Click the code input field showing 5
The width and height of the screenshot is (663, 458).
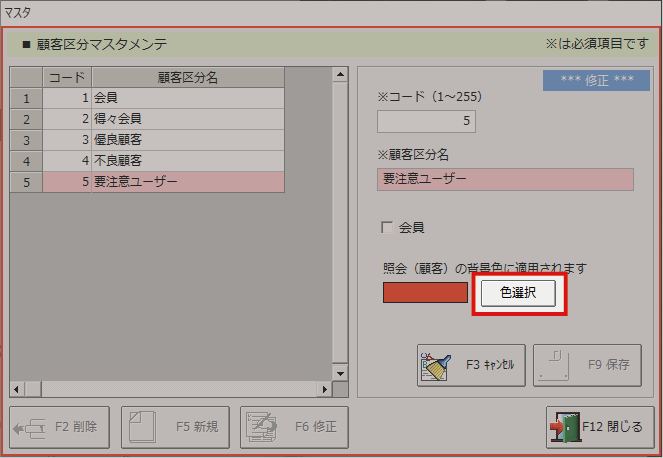(426, 121)
